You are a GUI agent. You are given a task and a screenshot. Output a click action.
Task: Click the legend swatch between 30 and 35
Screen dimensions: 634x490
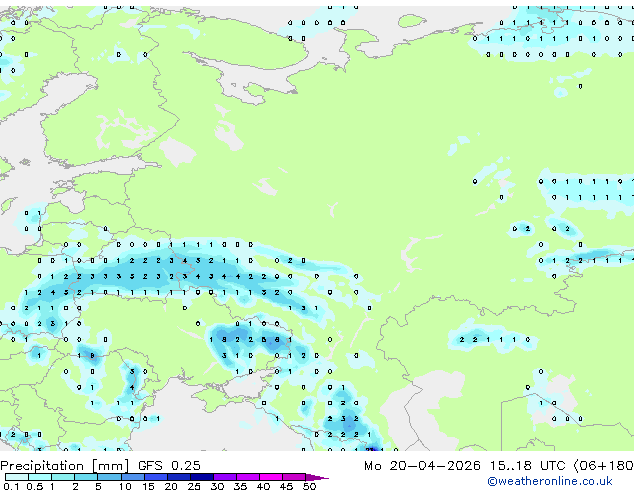coord(224,477)
